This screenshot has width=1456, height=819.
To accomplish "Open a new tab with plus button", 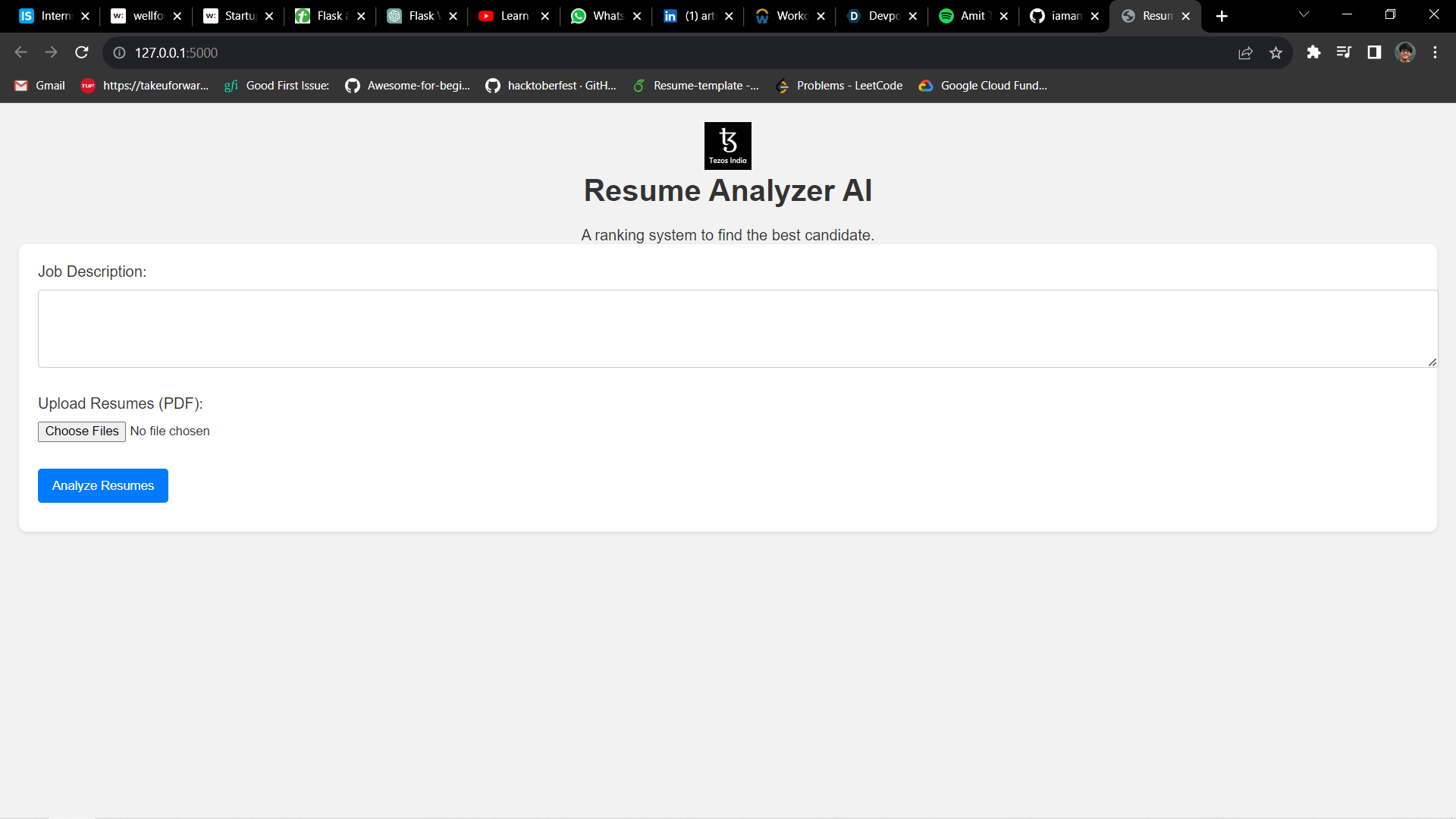I will pos(1222,16).
